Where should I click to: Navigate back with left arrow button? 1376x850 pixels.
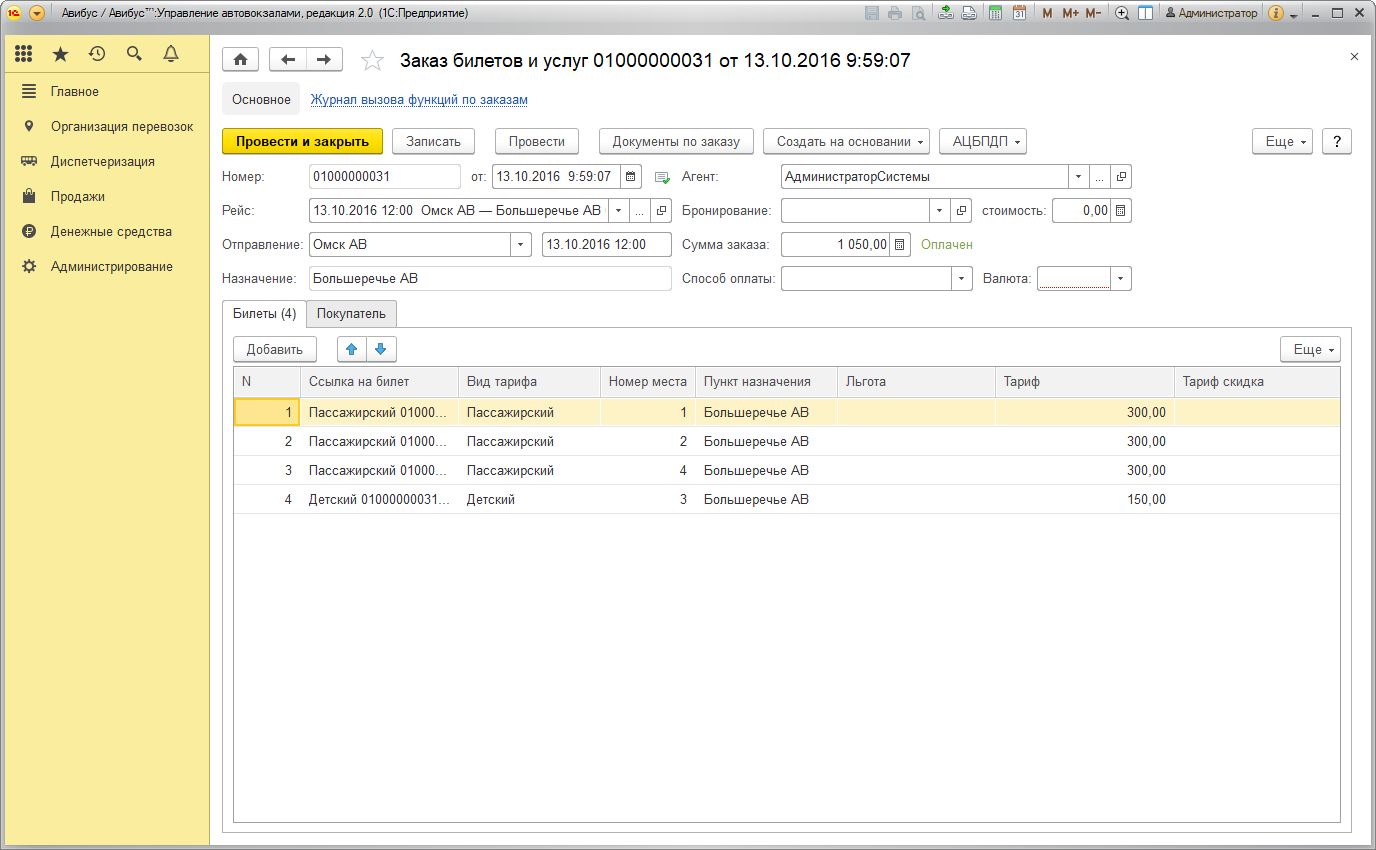coord(288,60)
